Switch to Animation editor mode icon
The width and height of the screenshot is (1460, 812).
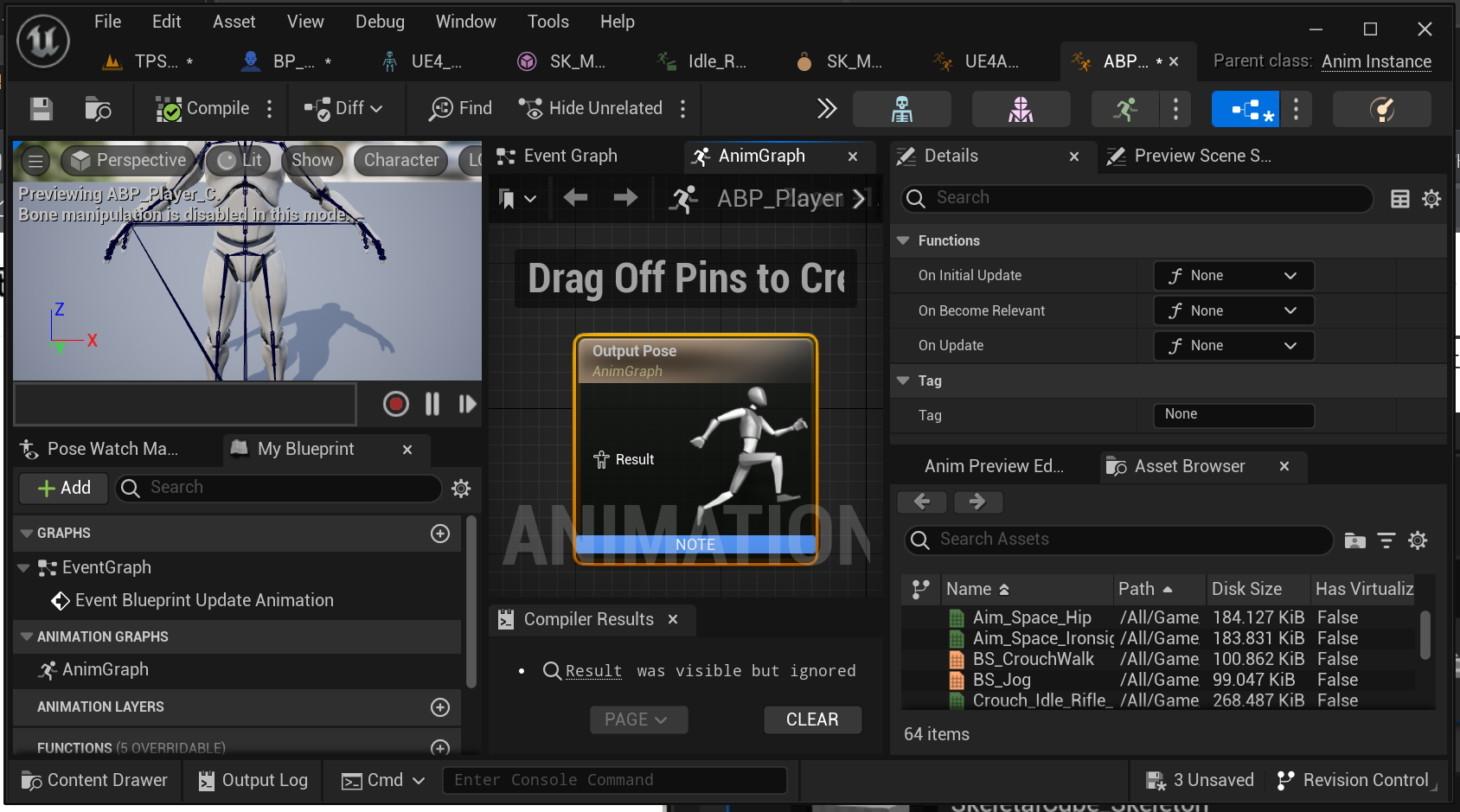pyautogui.click(x=1125, y=109)
